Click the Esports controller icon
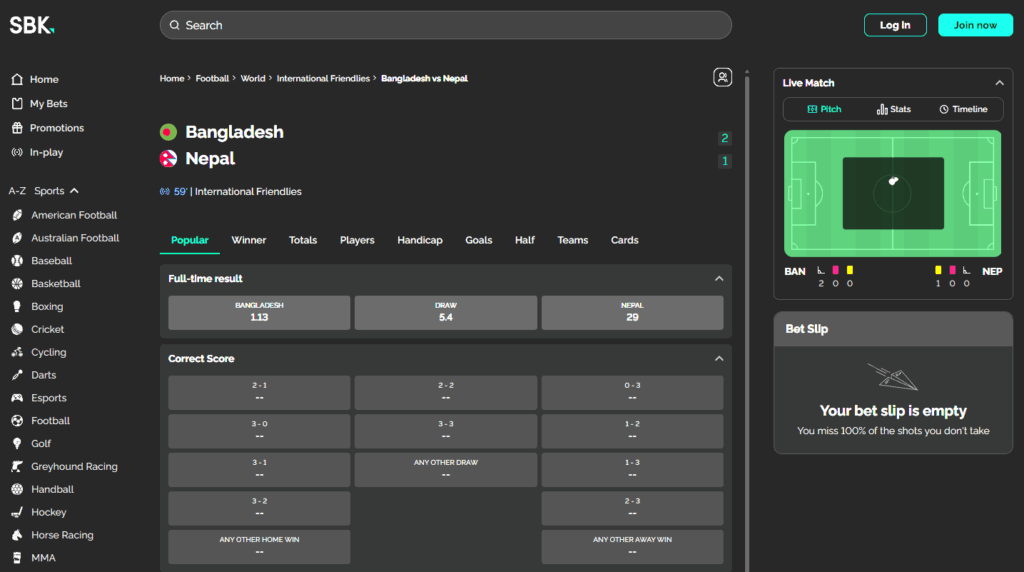 (17, 398)
